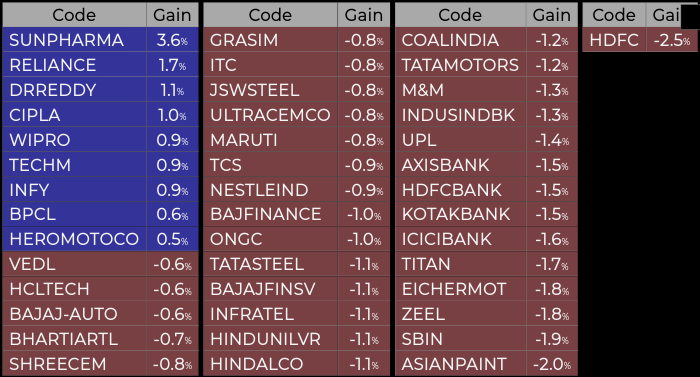Click Code header above SUNPHARMA
Image resolution: width=700 pixels, height=377 pixels.
(x=75, y=15)
